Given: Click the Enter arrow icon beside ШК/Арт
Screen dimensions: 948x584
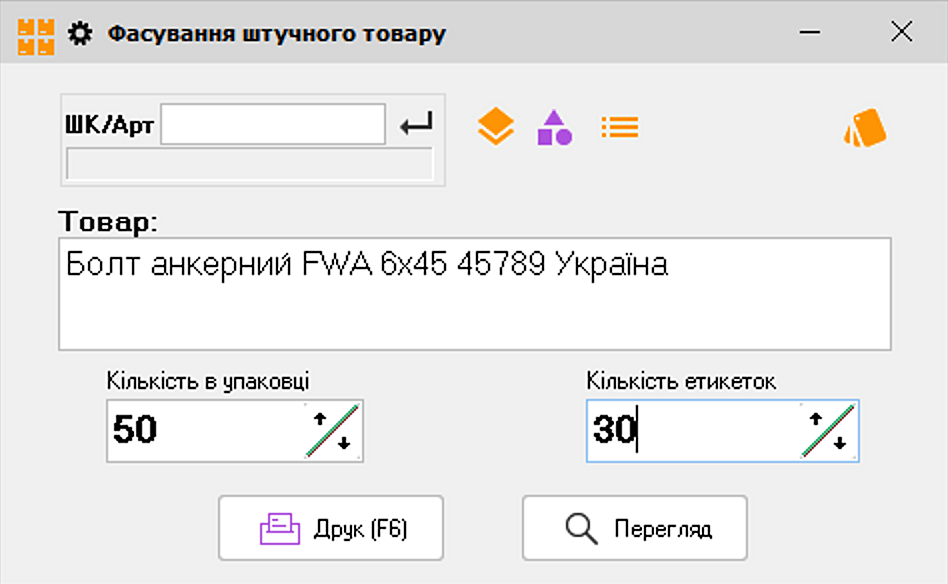Looking at the screenshot, I should pos(416,125).
